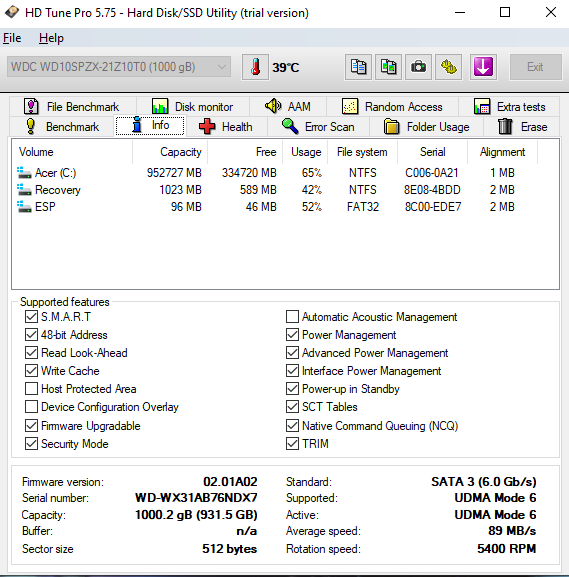Select the Acer (C:) volume name
This screenshot has height=577, width=569.
[x=56, y=173]
